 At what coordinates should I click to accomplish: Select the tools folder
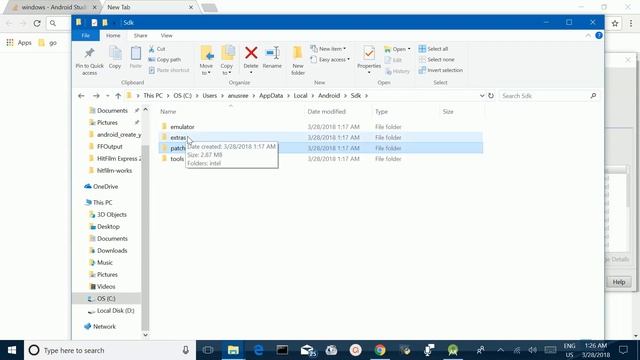[177, 159]
